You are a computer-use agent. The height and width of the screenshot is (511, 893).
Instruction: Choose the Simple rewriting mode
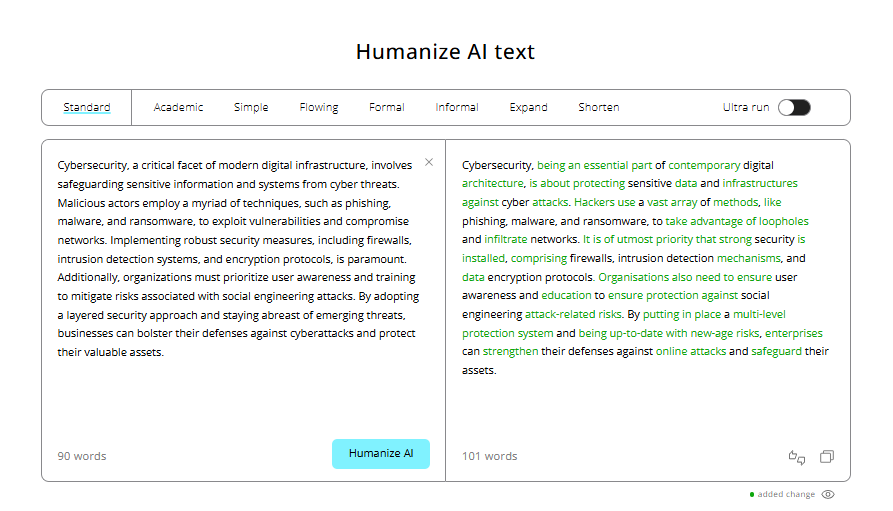click(251, 108)
